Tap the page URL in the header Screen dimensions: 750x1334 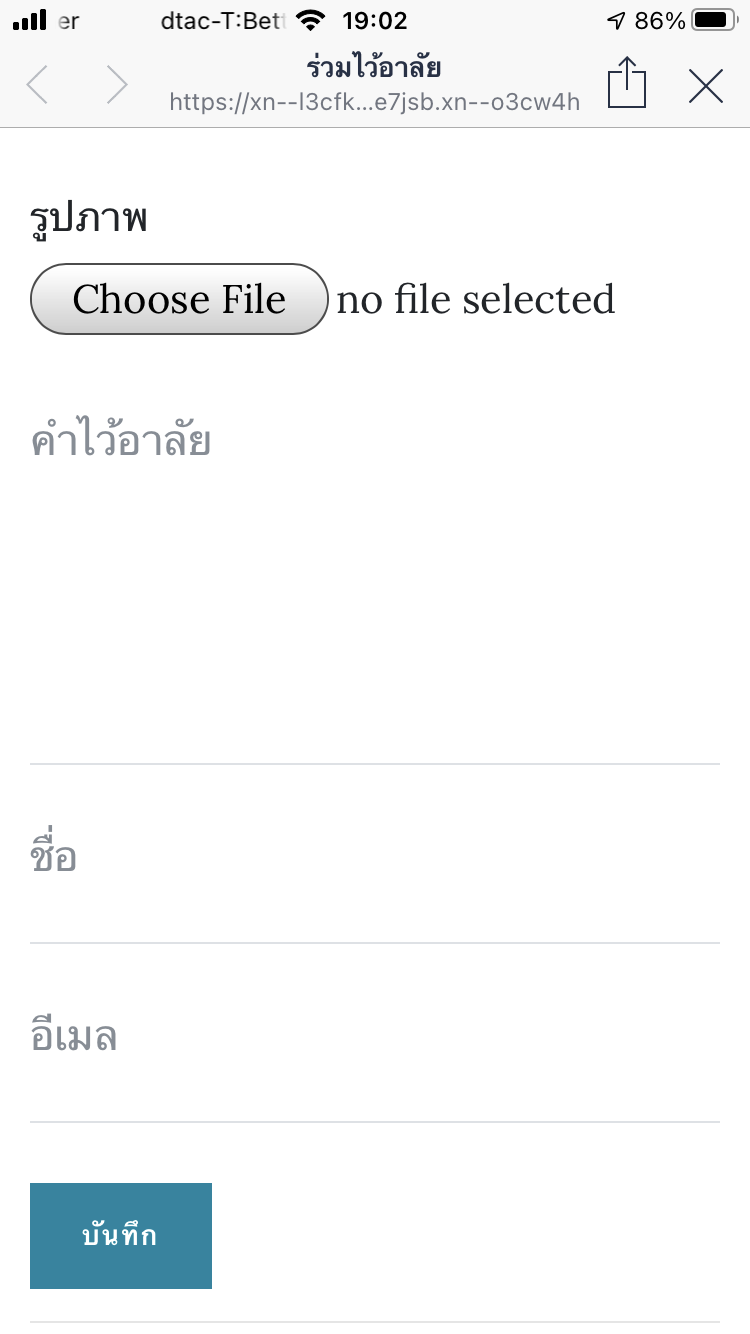pos(375,102)
